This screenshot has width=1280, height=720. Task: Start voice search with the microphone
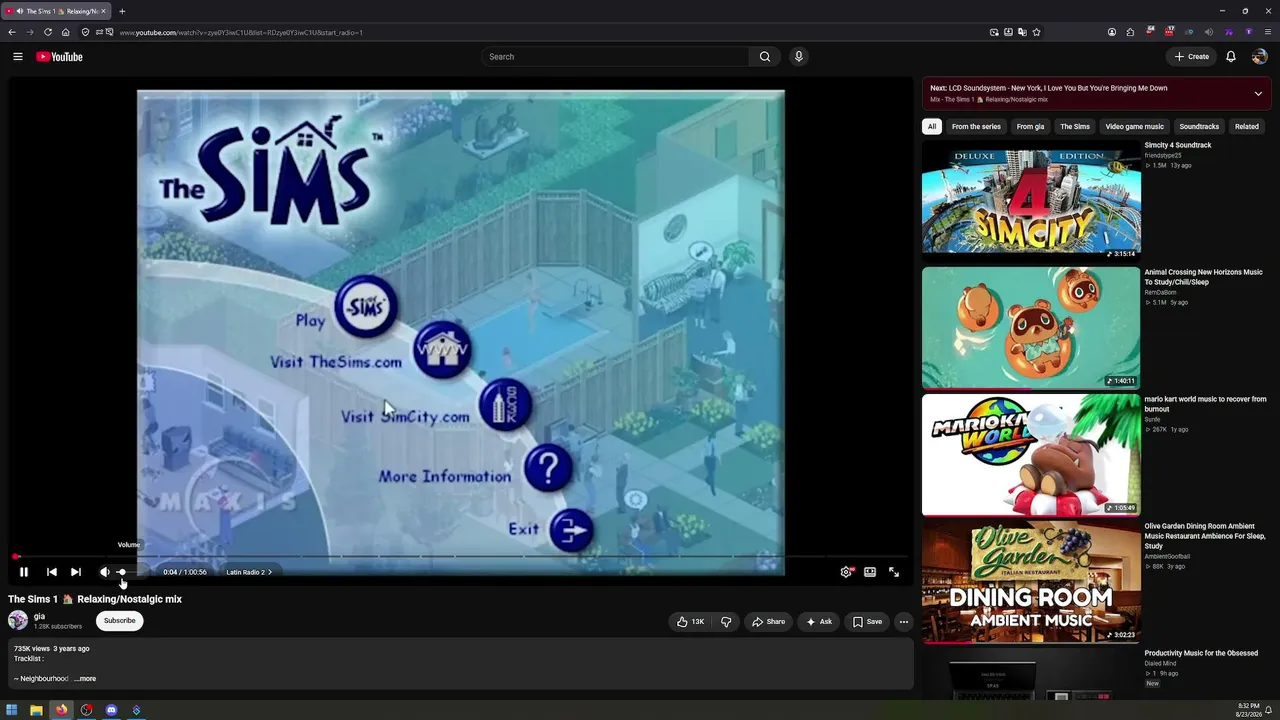[798, 57]
